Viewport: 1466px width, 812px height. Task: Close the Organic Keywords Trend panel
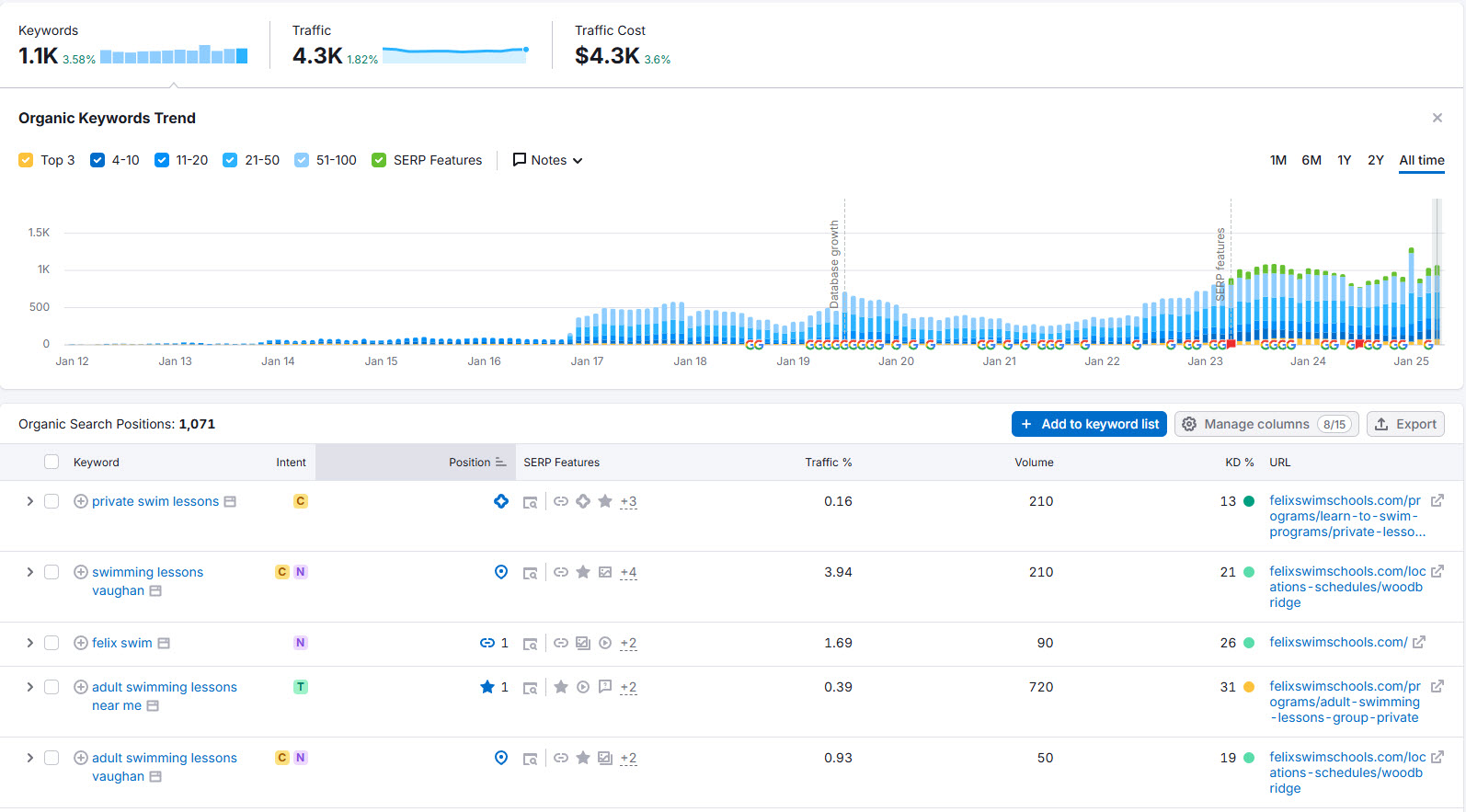click(x=1437, y=118)
